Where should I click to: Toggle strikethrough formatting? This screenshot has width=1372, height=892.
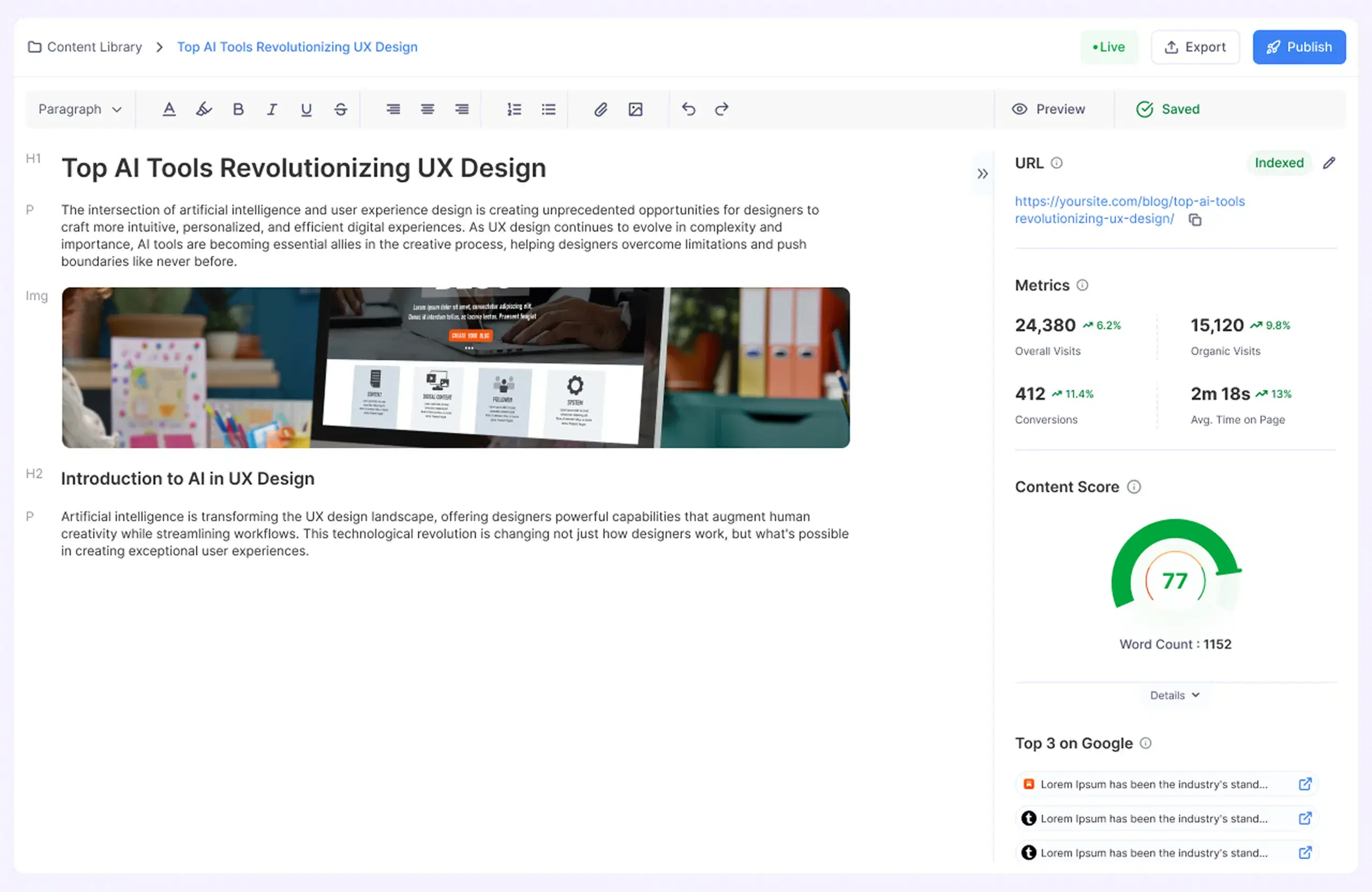coord(341,109)
